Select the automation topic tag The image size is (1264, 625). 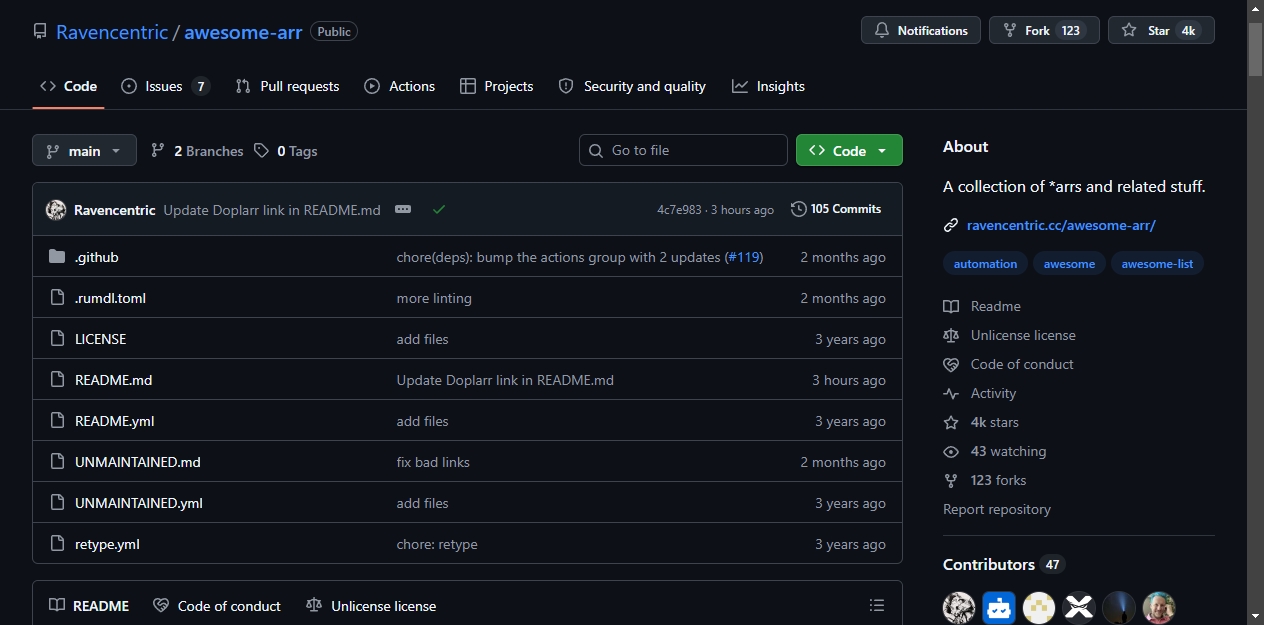click(985, 264)
